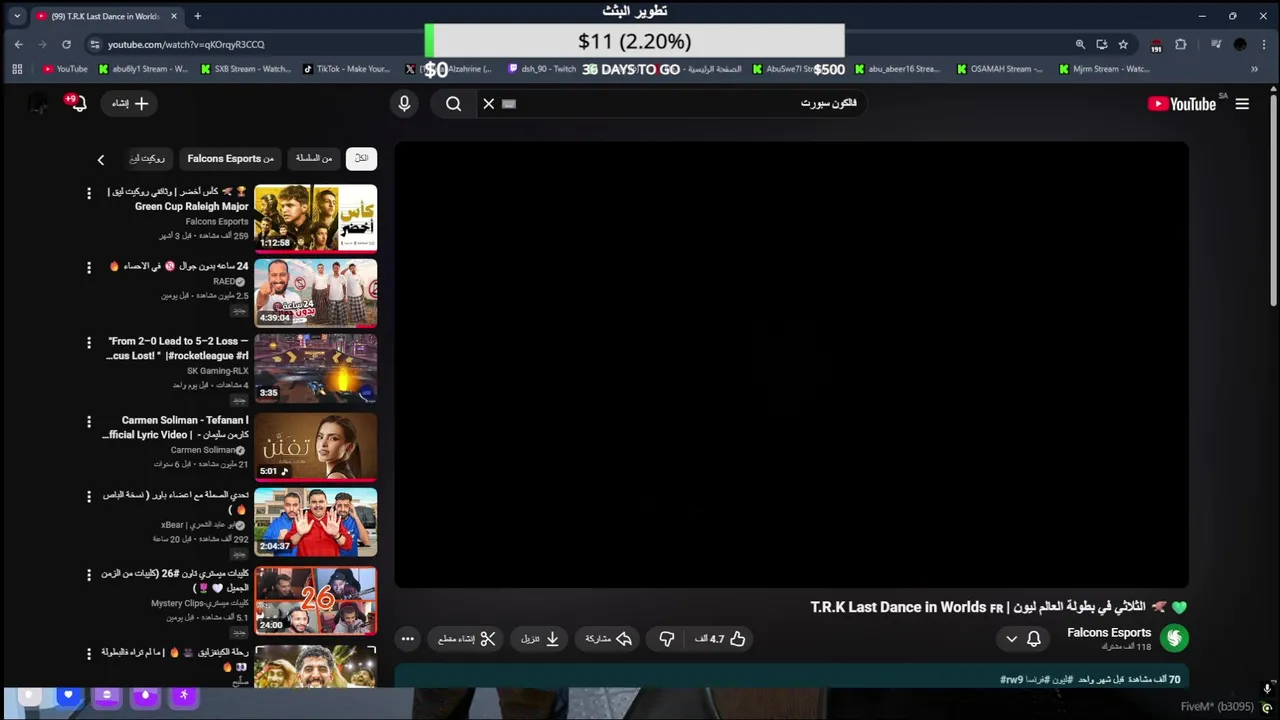Screen dimensions: 1280x720
Task: Click the browser address bar URL
Action: pos(186,44)
